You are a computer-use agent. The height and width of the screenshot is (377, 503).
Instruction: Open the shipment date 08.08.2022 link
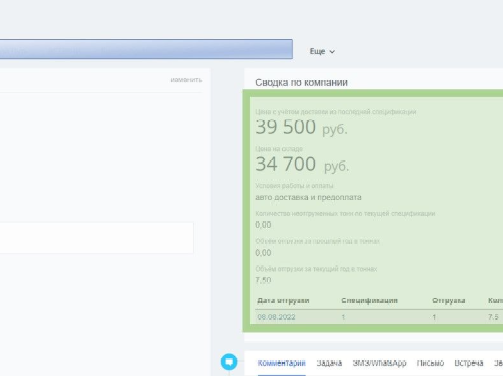(x=276, y=317)
